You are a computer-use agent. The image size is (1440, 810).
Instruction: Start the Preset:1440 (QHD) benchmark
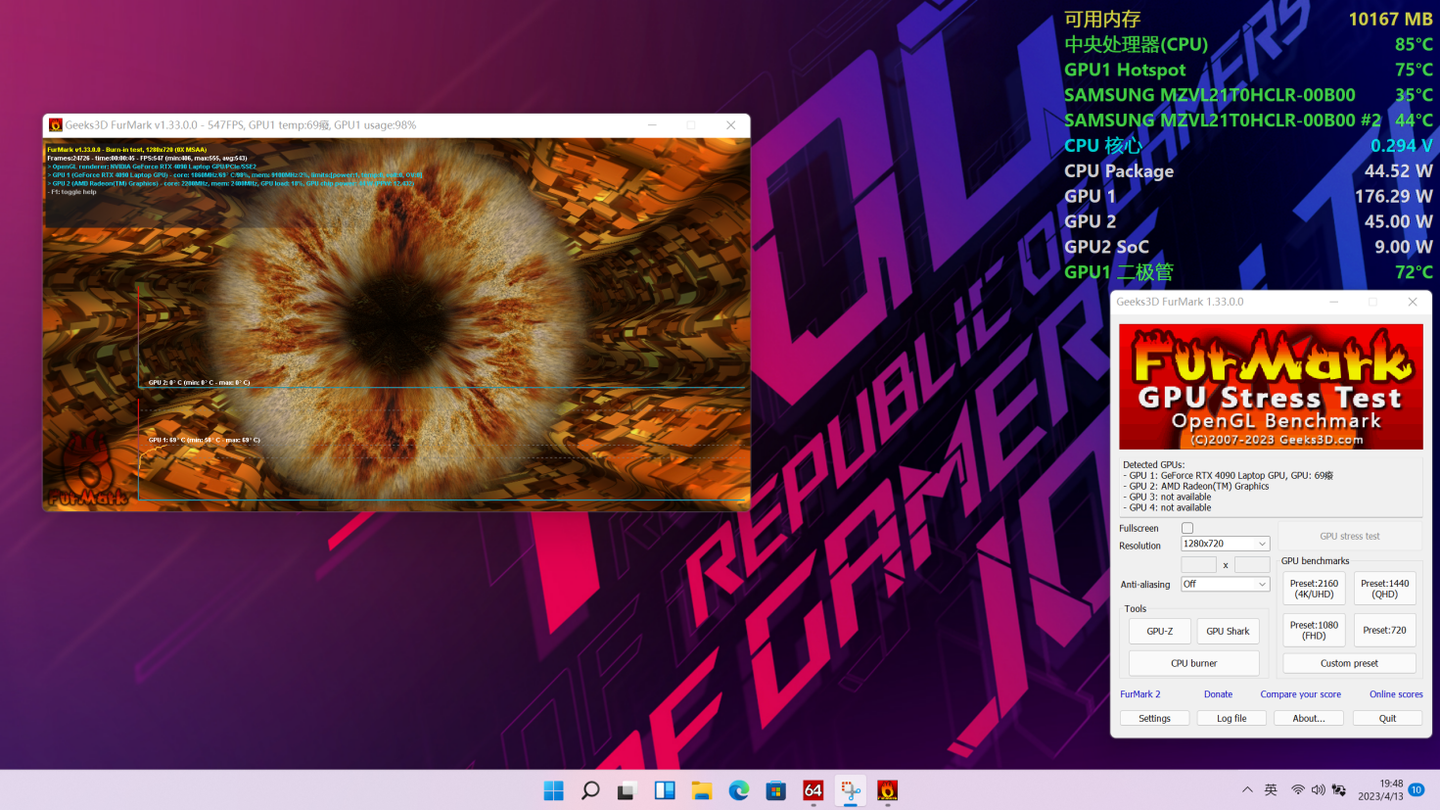coord(1385,588)
